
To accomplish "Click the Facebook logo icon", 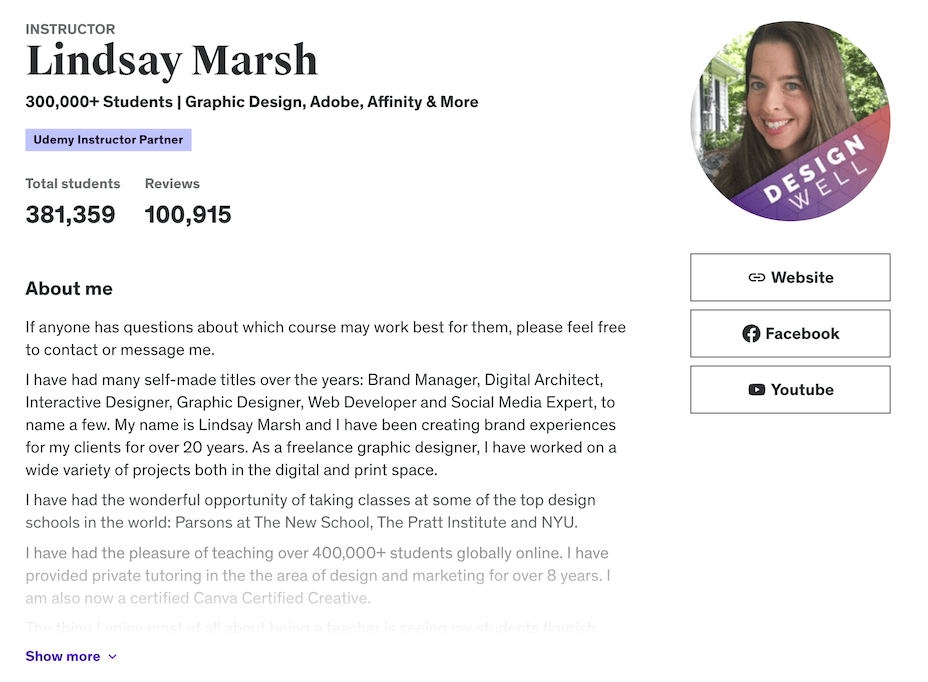I will point(751,334).
